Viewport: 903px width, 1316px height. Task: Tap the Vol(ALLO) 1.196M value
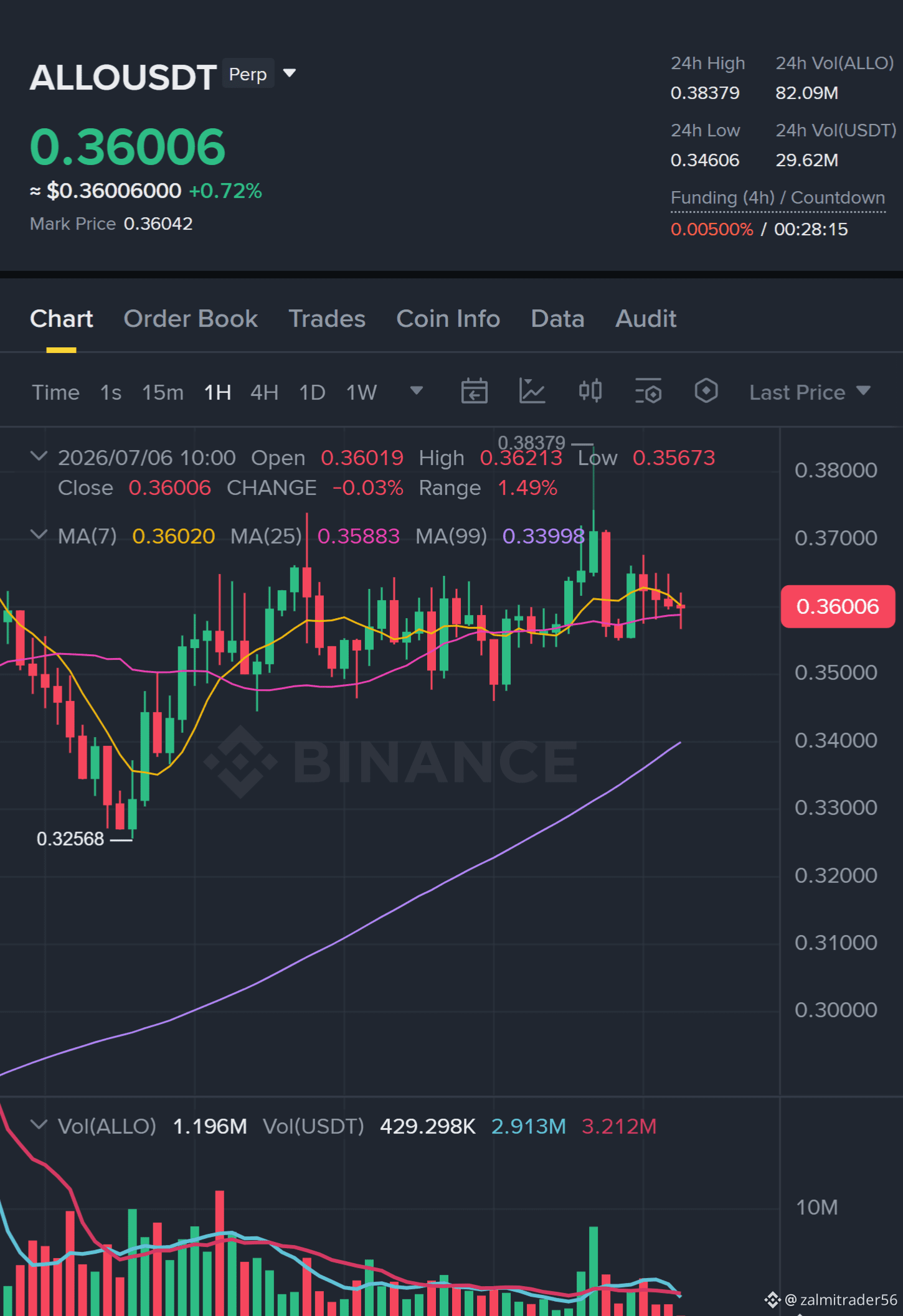tap(210, 1126)
